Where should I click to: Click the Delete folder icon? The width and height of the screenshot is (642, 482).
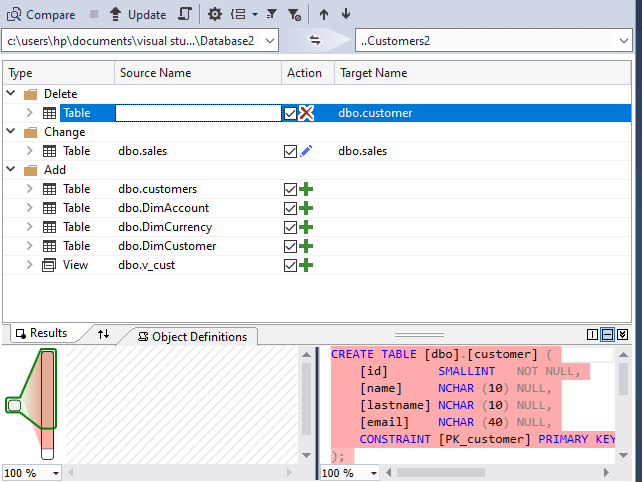click(30, 95)
